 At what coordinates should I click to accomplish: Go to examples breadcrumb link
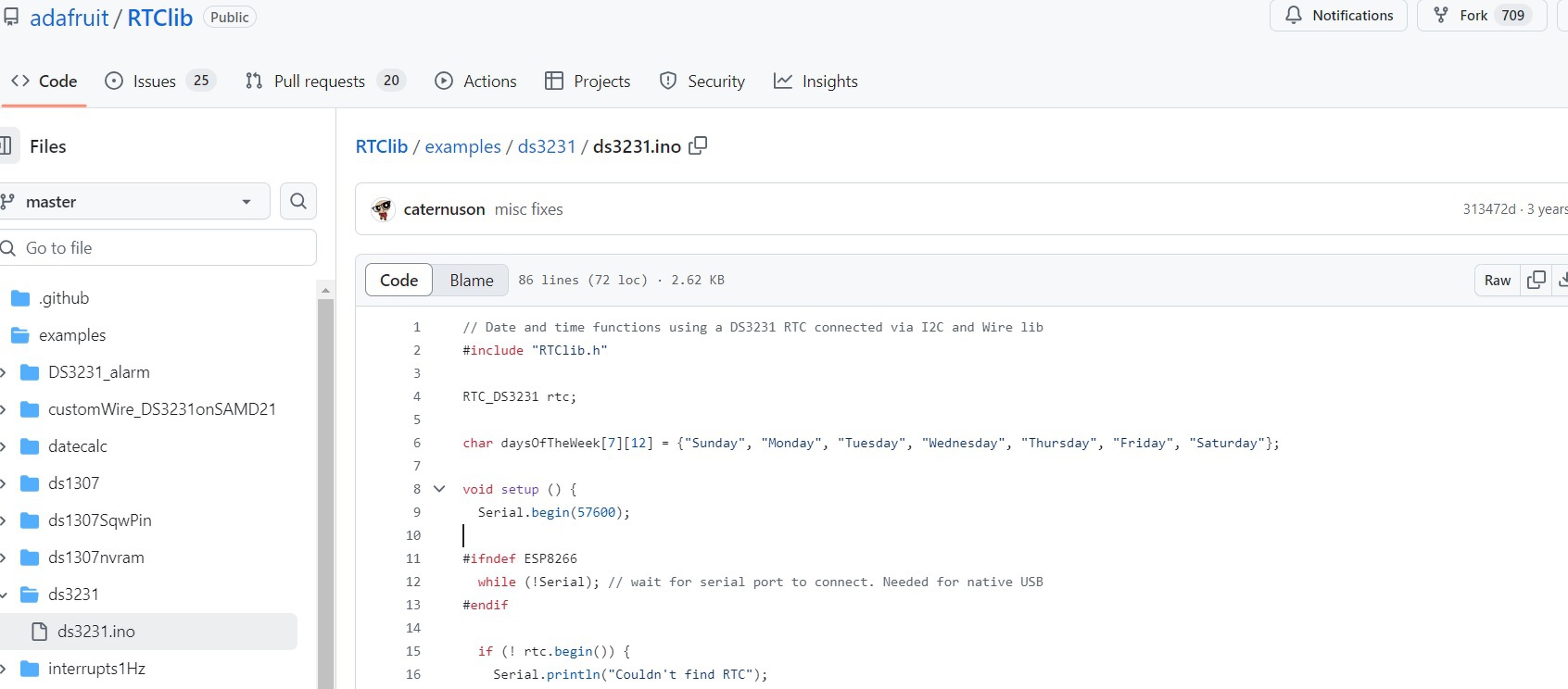point(462,146)
